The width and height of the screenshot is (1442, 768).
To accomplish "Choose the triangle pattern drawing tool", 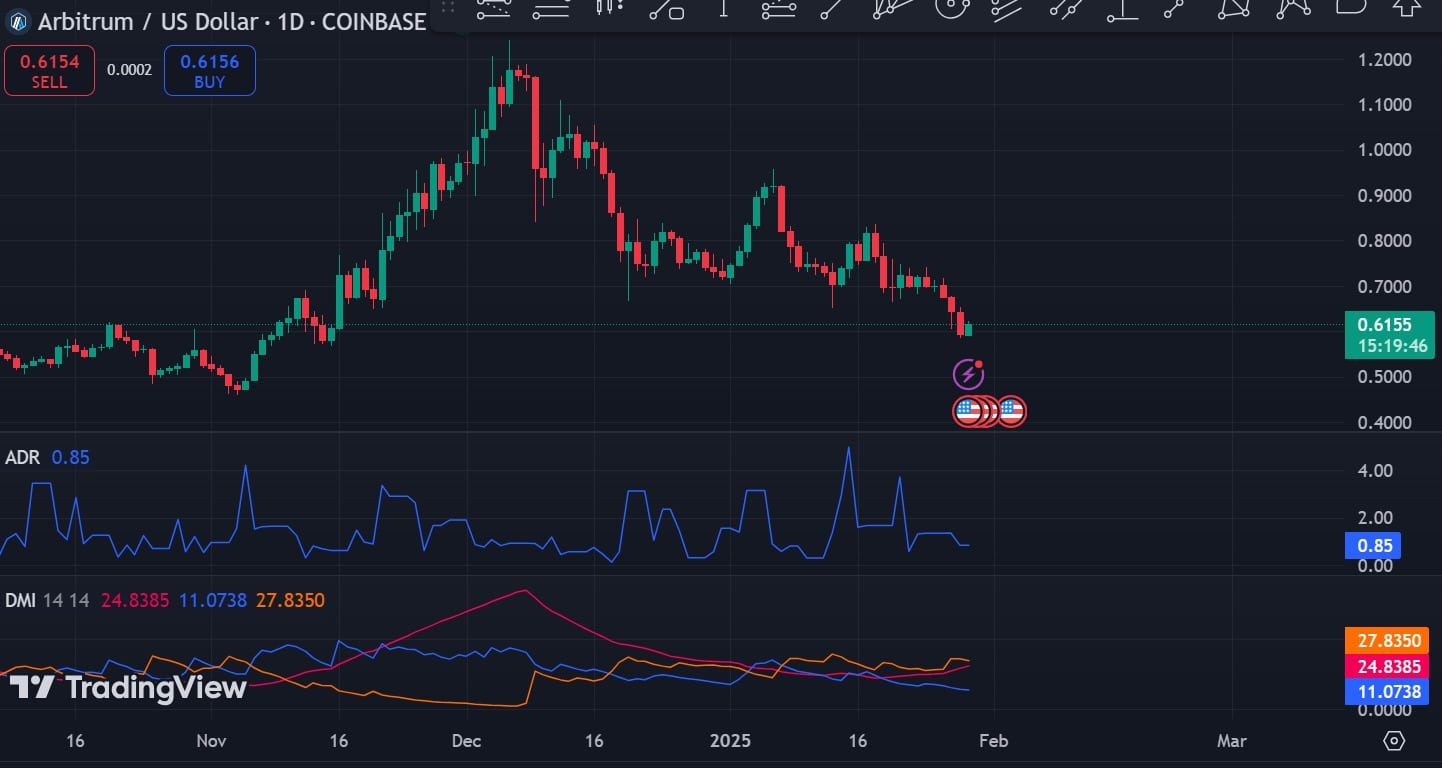I will tap(1236, 8).
